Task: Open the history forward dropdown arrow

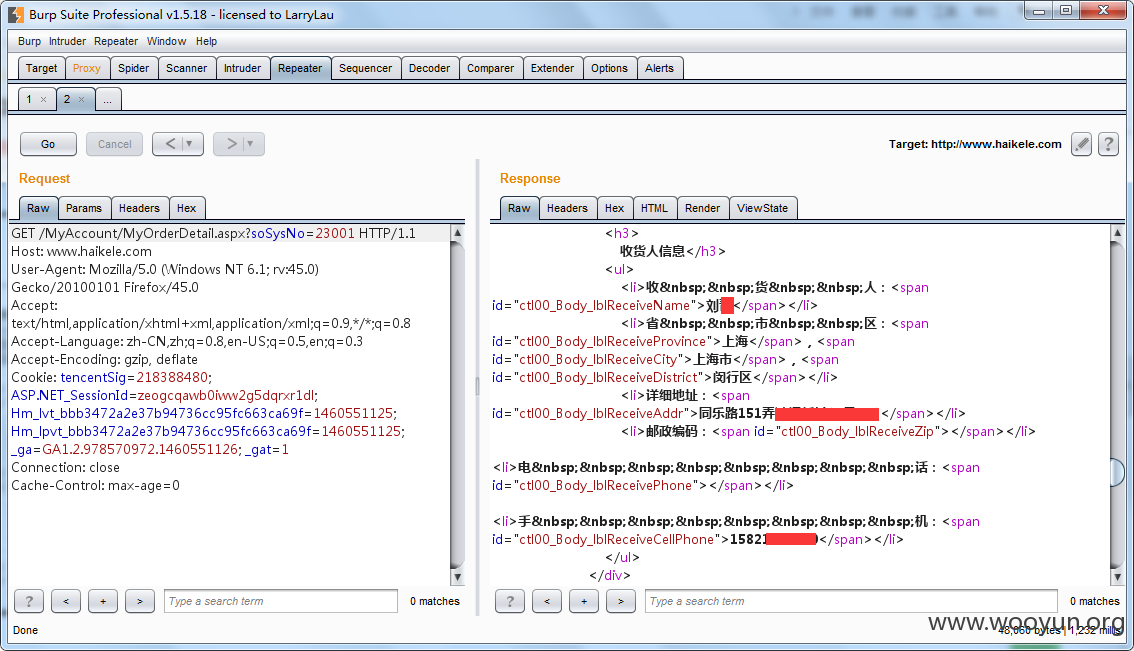Action: click(250, 144)
